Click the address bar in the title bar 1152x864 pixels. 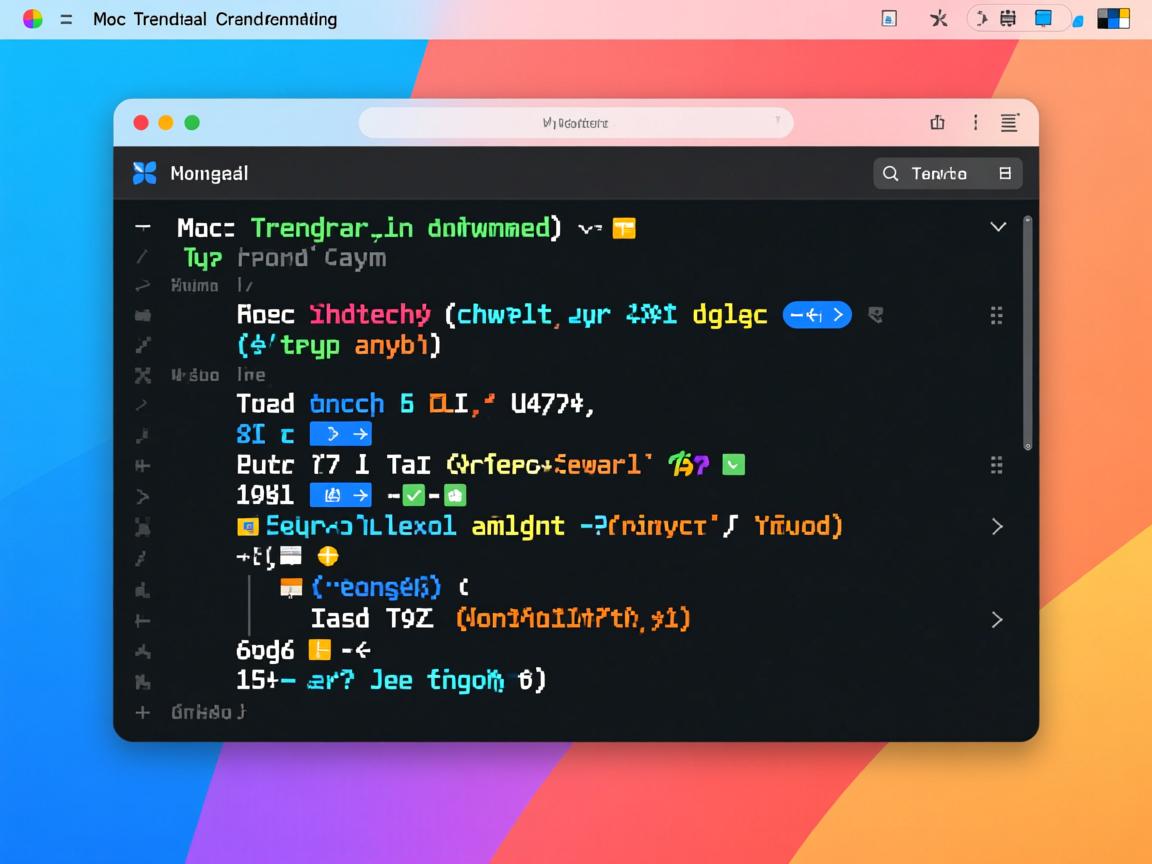click(575, 123)
